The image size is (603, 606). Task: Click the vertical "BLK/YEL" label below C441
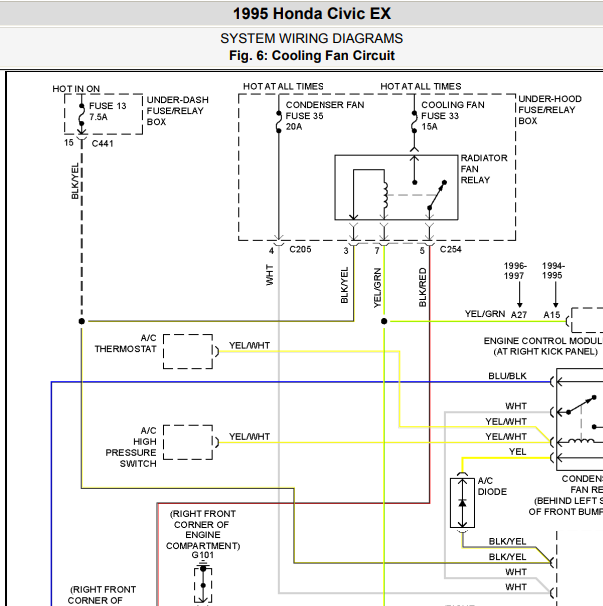click(x=75, y=181)
